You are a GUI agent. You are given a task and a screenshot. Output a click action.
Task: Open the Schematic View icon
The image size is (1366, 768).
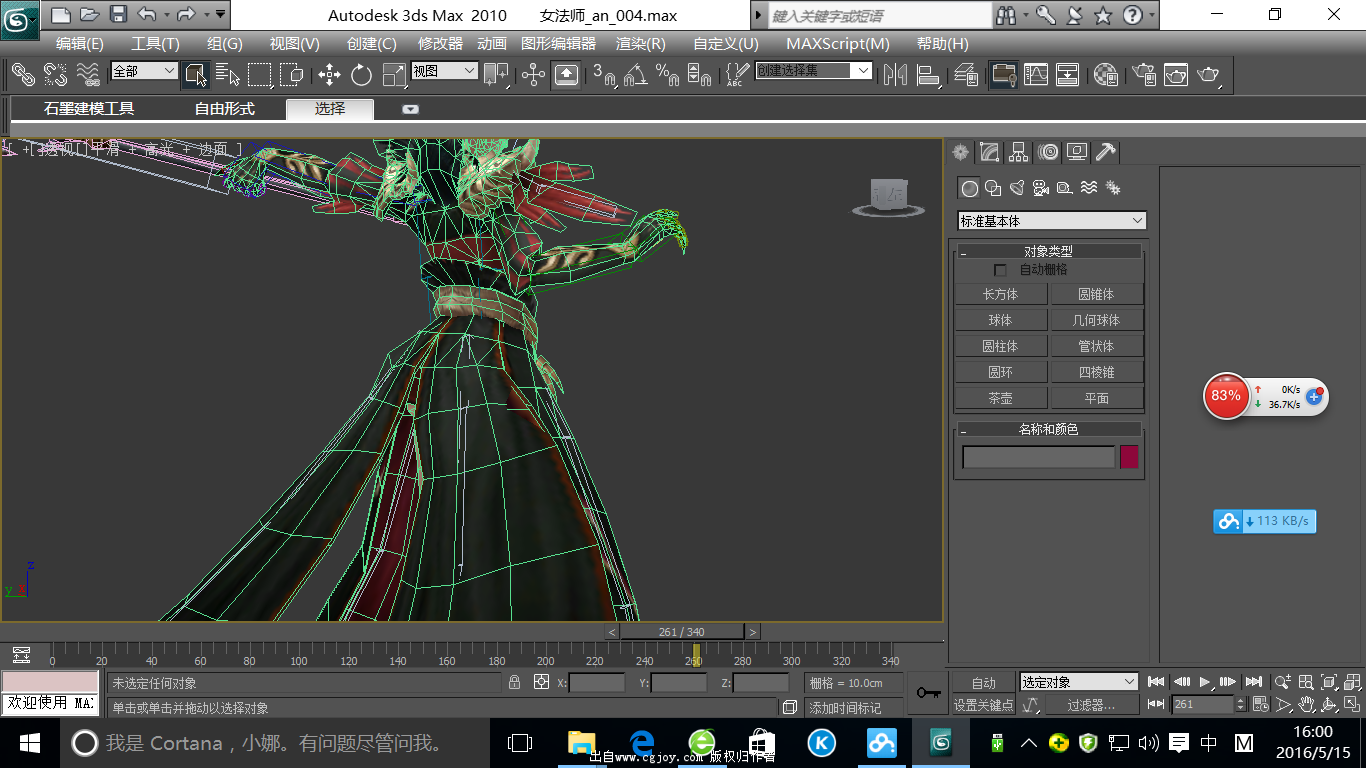tap(1068, 74)
